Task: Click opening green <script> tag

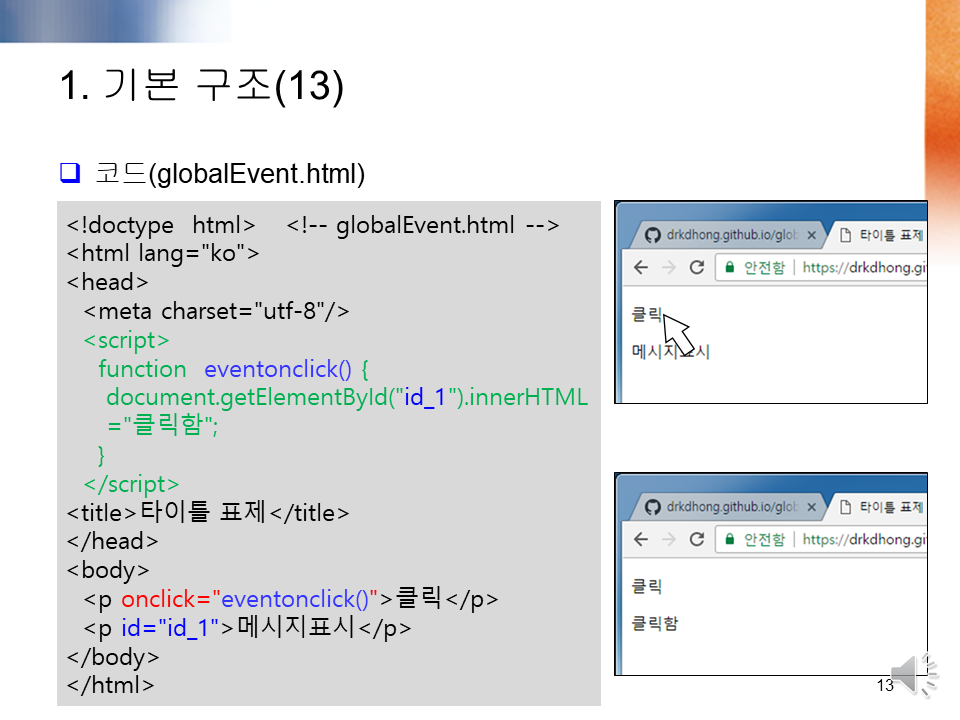Action: tap(126, 340)
